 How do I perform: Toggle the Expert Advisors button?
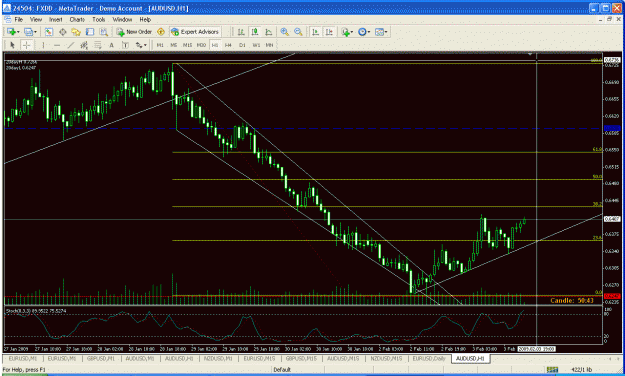(195, 32)
